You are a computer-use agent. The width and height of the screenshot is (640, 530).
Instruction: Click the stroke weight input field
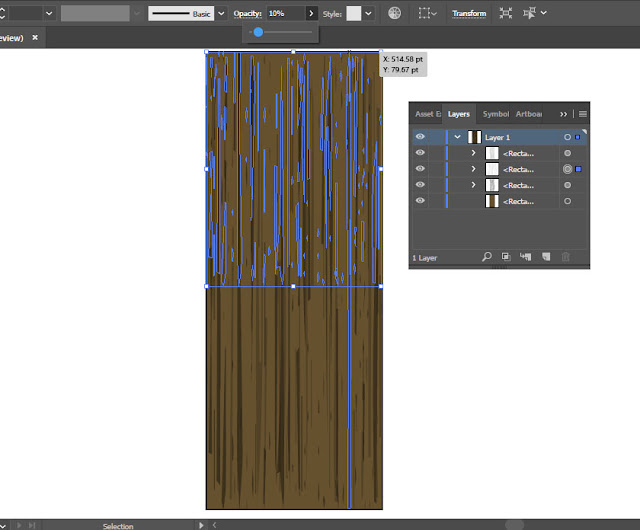25,13
